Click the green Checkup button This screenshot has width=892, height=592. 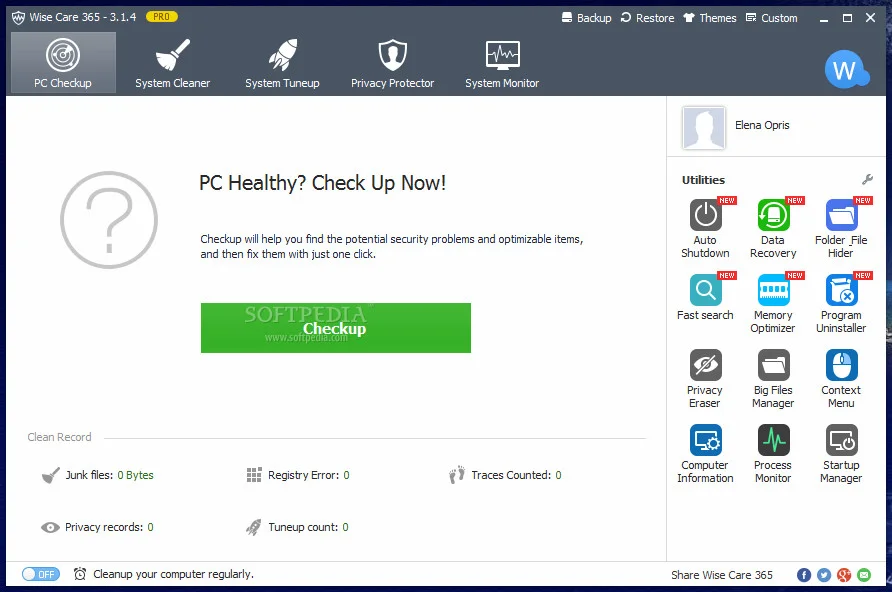(335, 327)
